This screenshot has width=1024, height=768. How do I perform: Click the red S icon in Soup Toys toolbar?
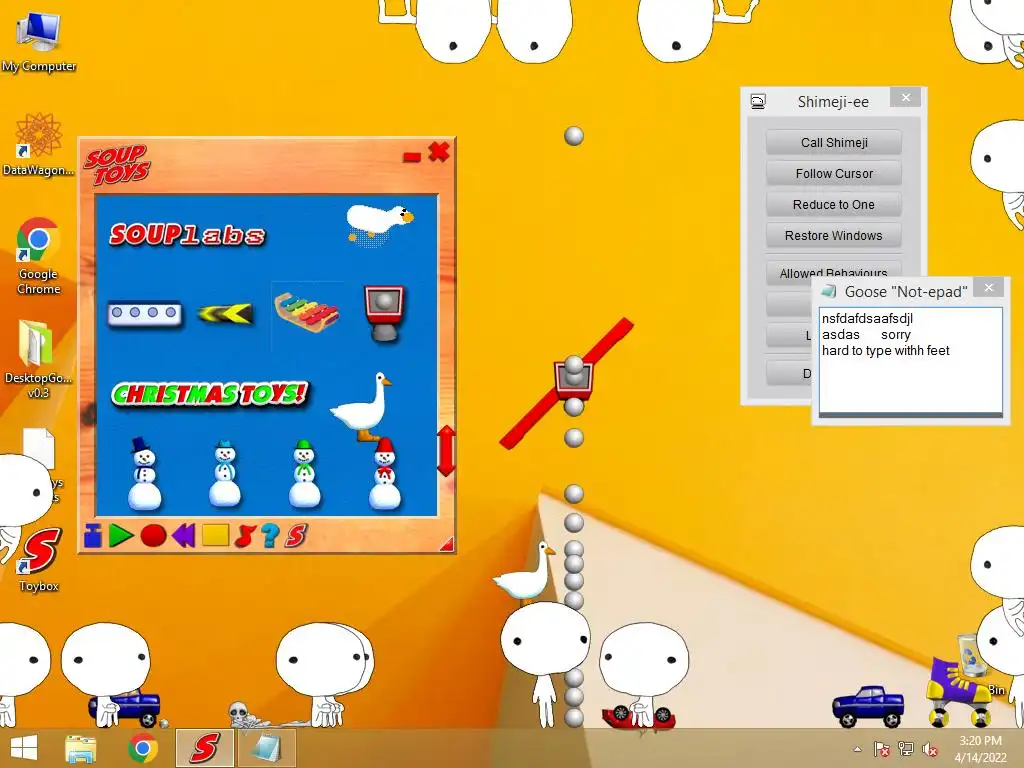[296, 536]
